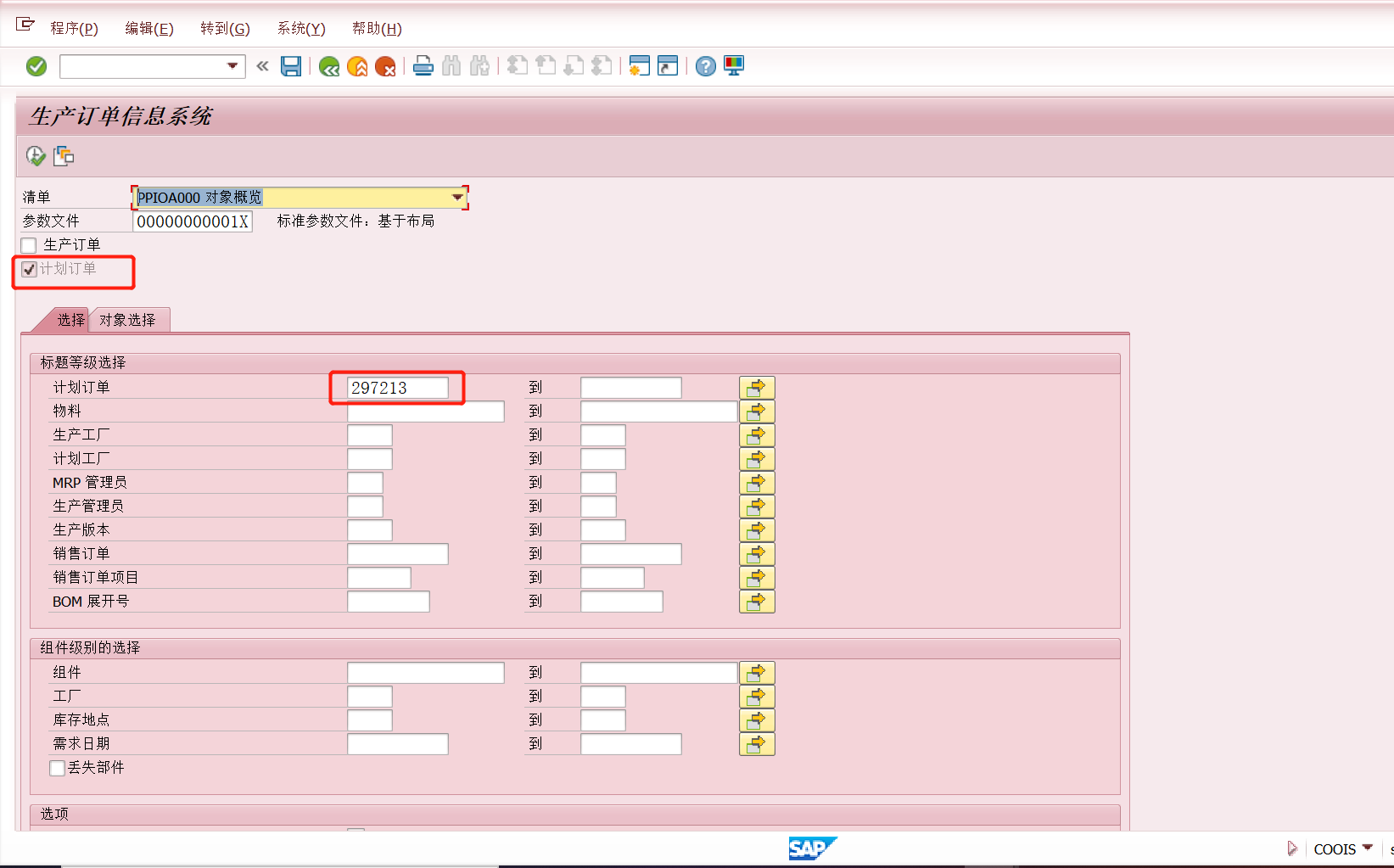The image size is (1394, 868).
Task: Click the blue Help question mark icon
Action: click(x=706, y=66)
